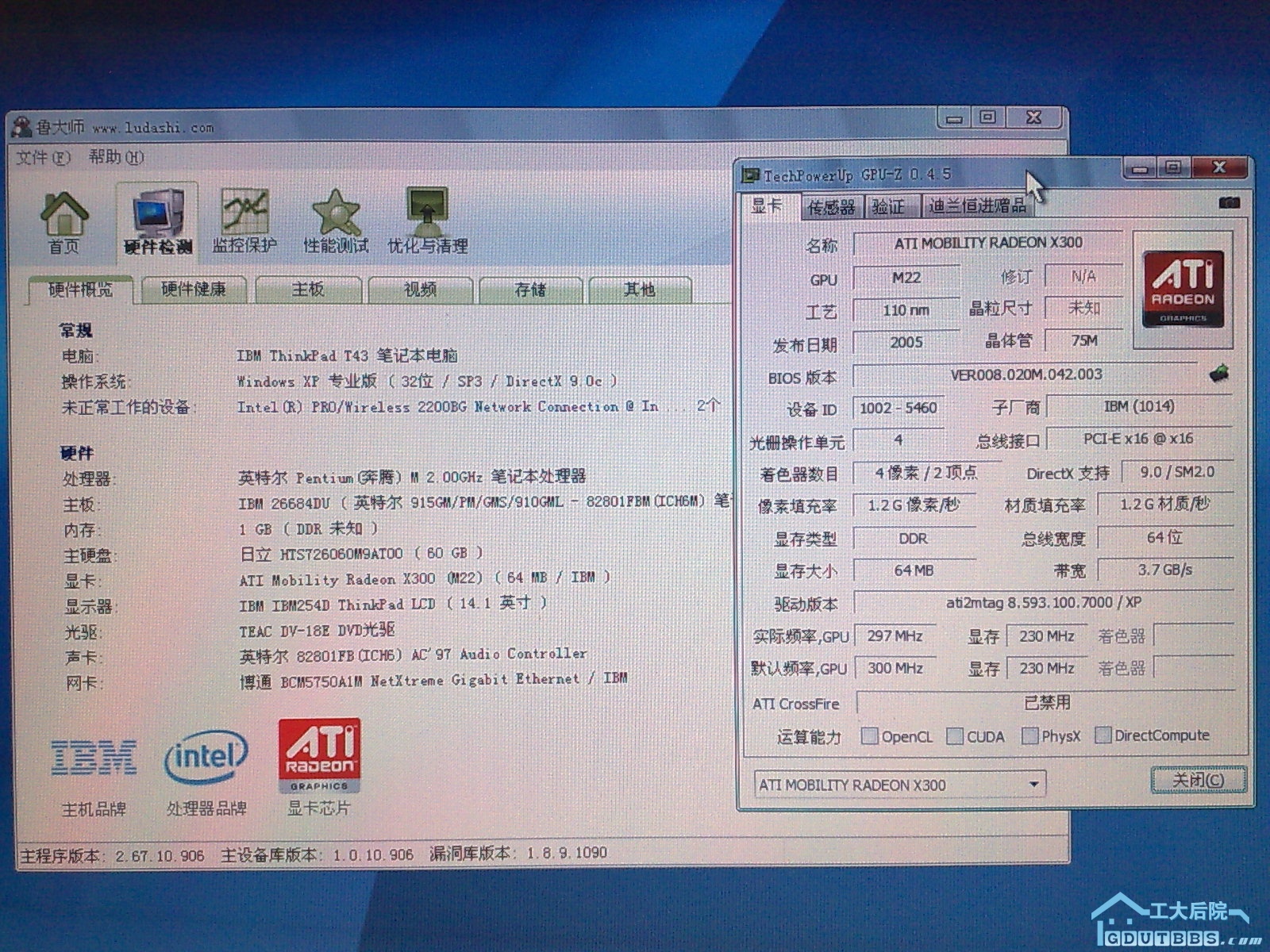Click the 日立 HTS726060M9AT00 hard disk text

coord(361,553)
